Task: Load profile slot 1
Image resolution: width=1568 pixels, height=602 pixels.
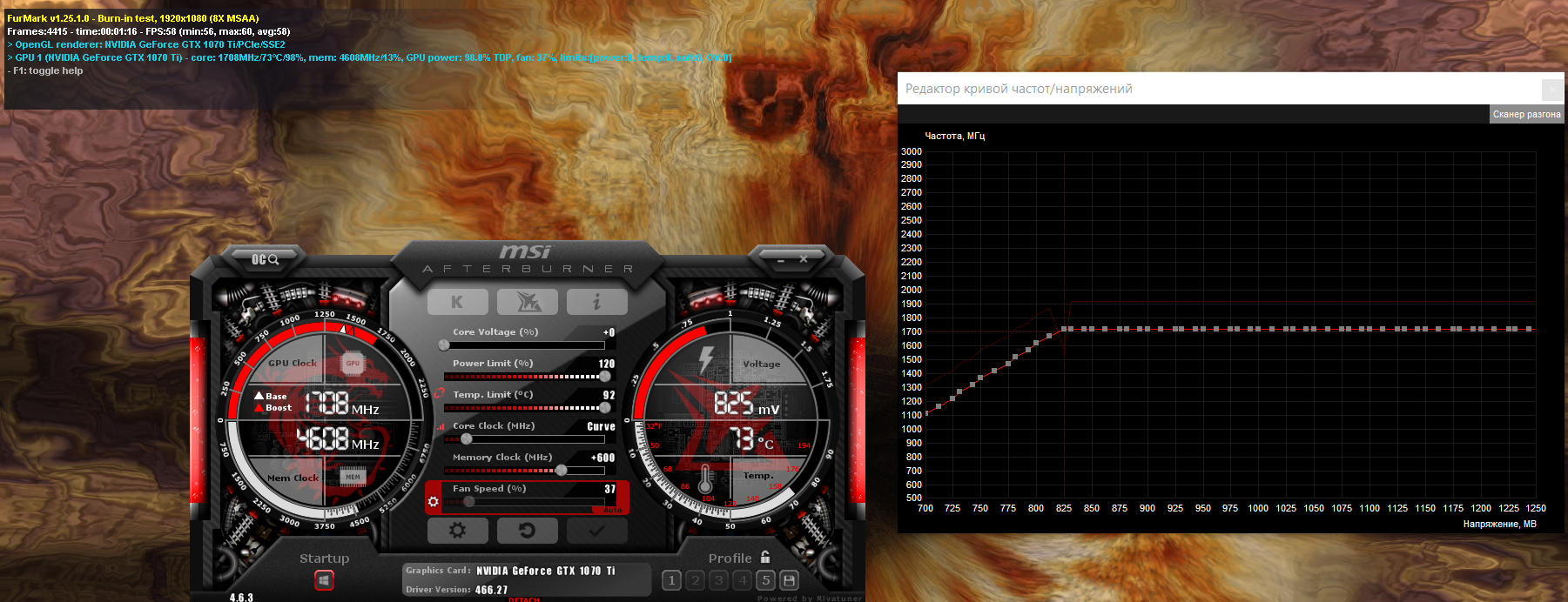Action: (x=671, y=580)
